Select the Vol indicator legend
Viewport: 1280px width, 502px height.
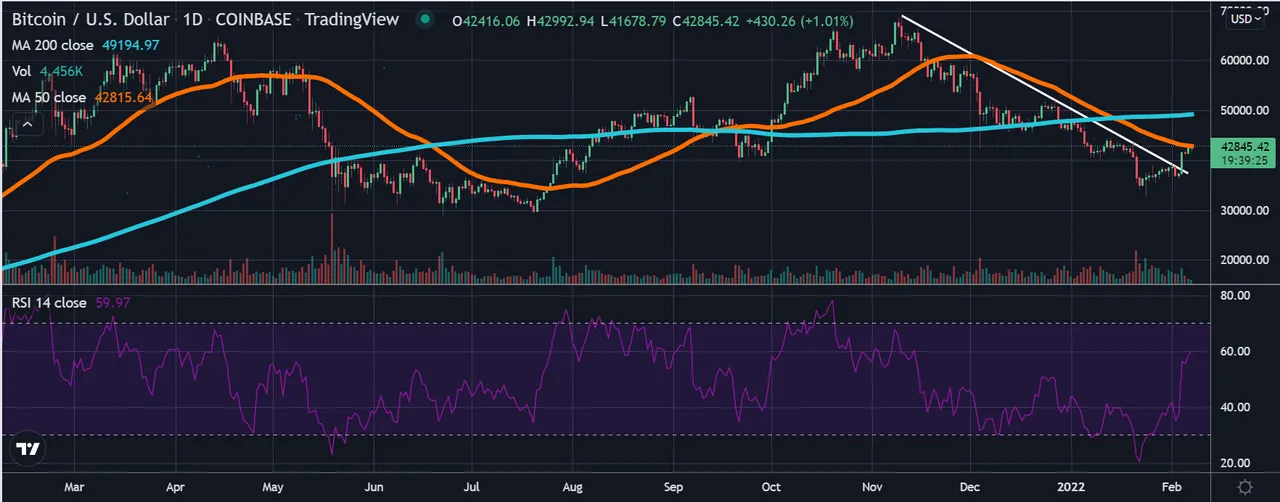tap(22, 71)
